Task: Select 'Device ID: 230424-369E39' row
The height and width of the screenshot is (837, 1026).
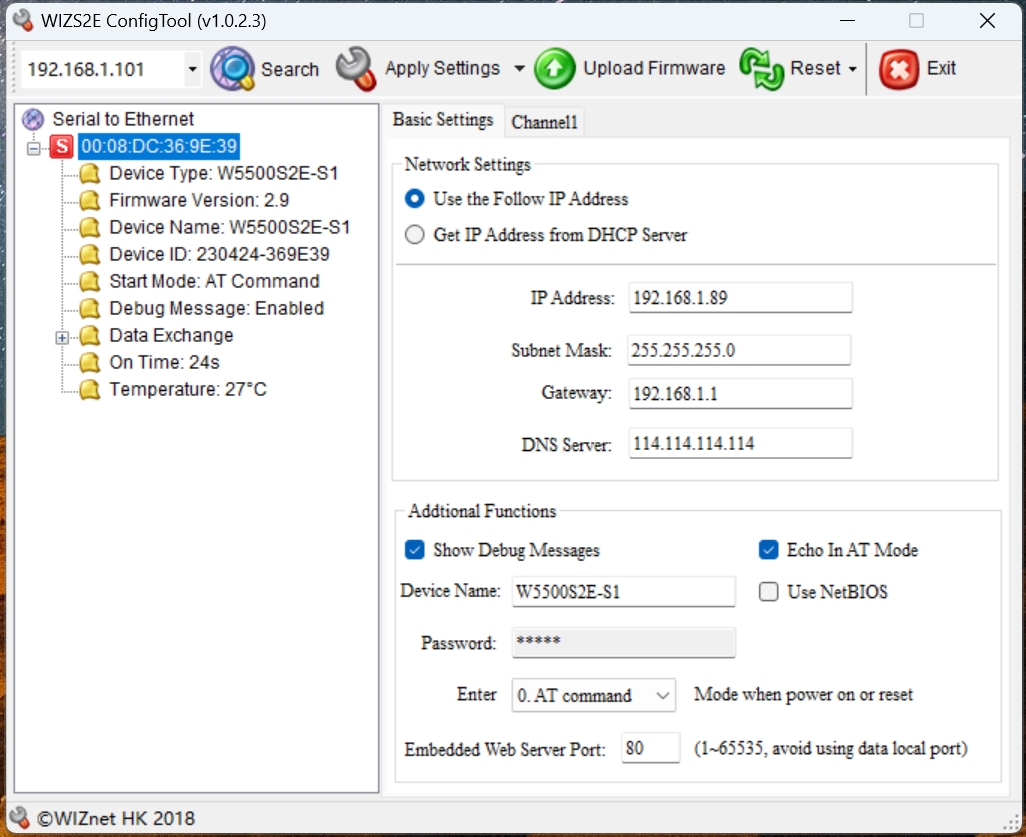Action: pyautogui.click(x=219, y=254)
